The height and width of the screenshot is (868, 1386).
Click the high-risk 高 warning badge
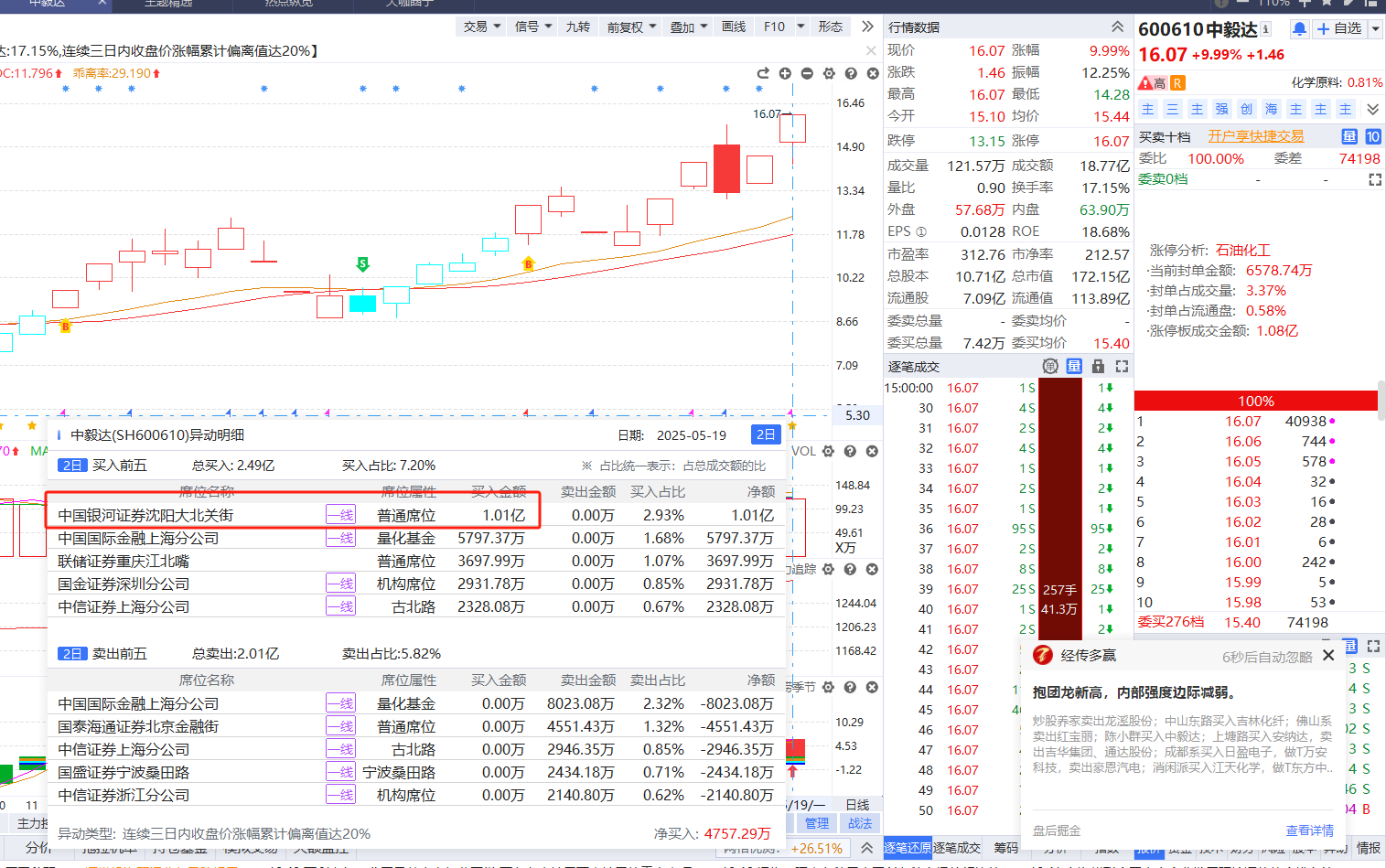click(x=1153, y=83)
